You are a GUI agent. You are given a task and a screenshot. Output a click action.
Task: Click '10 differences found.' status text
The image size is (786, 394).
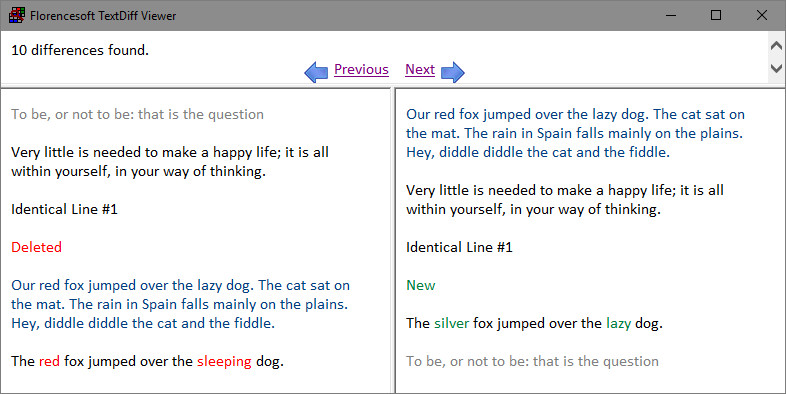pyautogui.click(x=80, y=50)
